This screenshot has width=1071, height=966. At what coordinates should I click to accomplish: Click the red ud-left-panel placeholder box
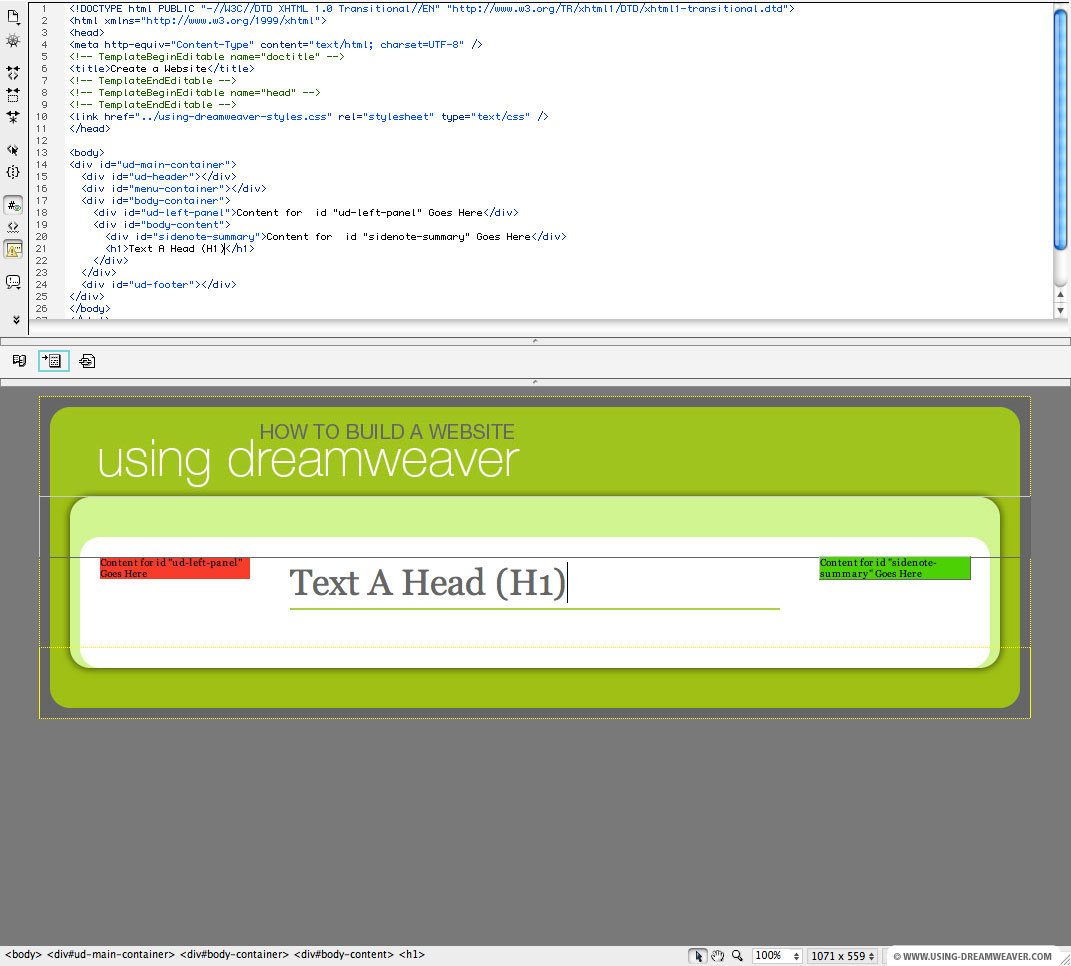click(x=175, y=568)
